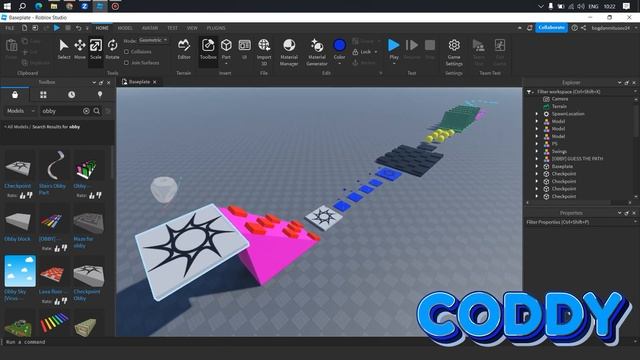Select Terrain in Explorer
The image size is (640, 360).
tap(559, 107)
